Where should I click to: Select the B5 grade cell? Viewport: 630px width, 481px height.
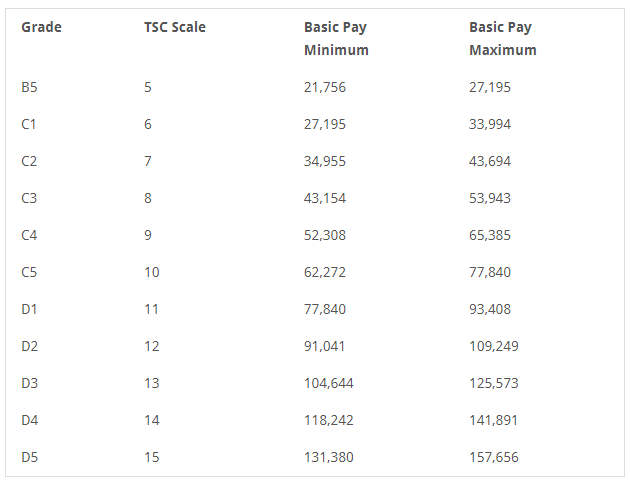[30, 87]
